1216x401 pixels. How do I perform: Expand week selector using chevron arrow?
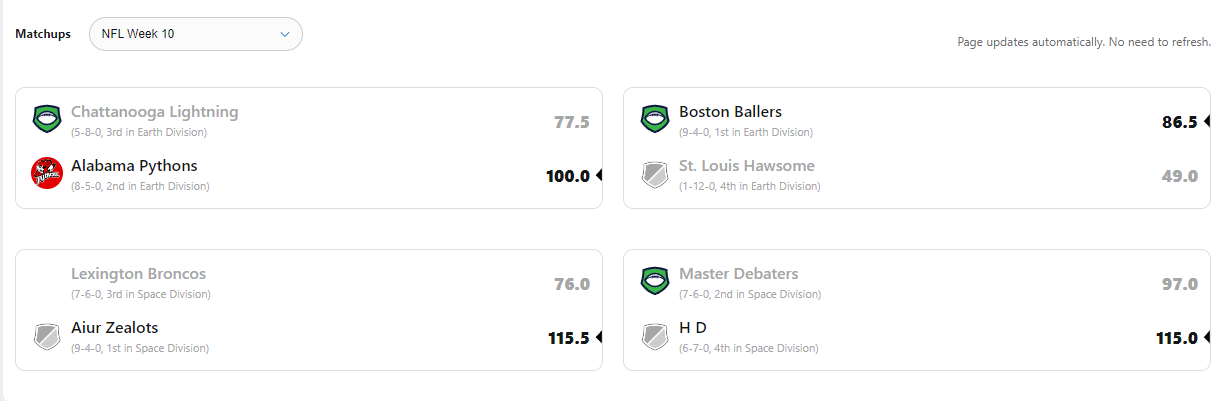tap(285, 34)
